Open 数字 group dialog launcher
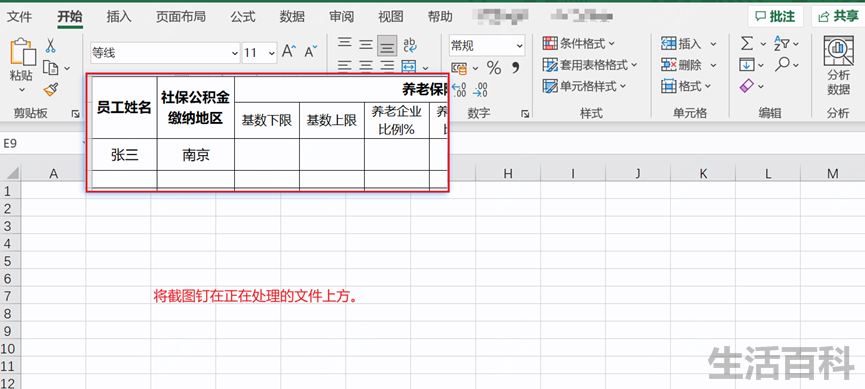865x389 pixels. (525, 114)
